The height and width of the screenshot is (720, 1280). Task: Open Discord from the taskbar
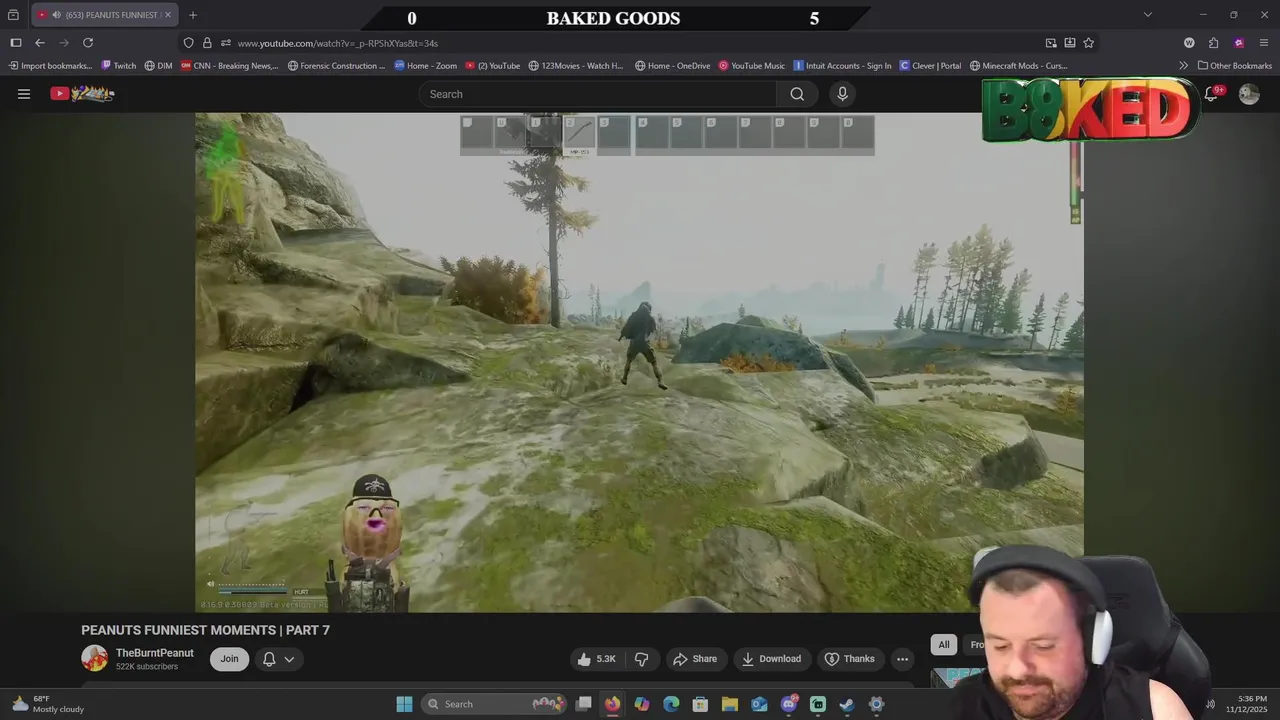789,704
